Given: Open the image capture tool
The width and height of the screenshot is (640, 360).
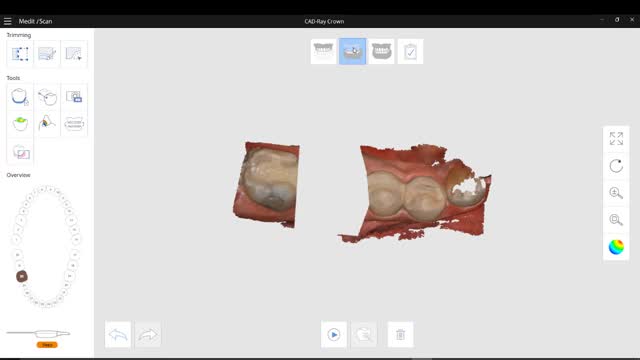Looking at the screenshot, I should click(74, 97).
